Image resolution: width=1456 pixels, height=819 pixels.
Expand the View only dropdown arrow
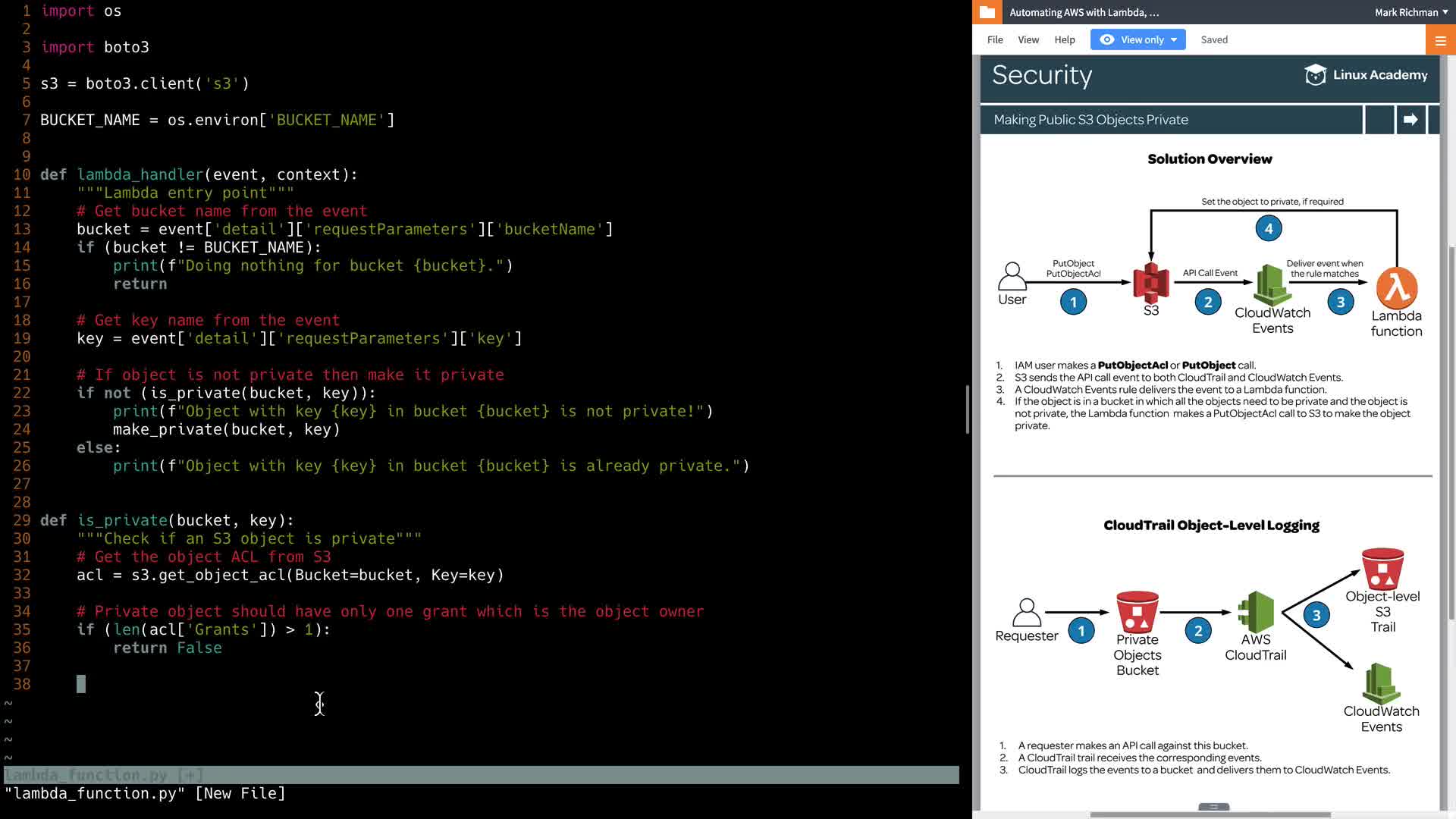(x=1174, y=40)
